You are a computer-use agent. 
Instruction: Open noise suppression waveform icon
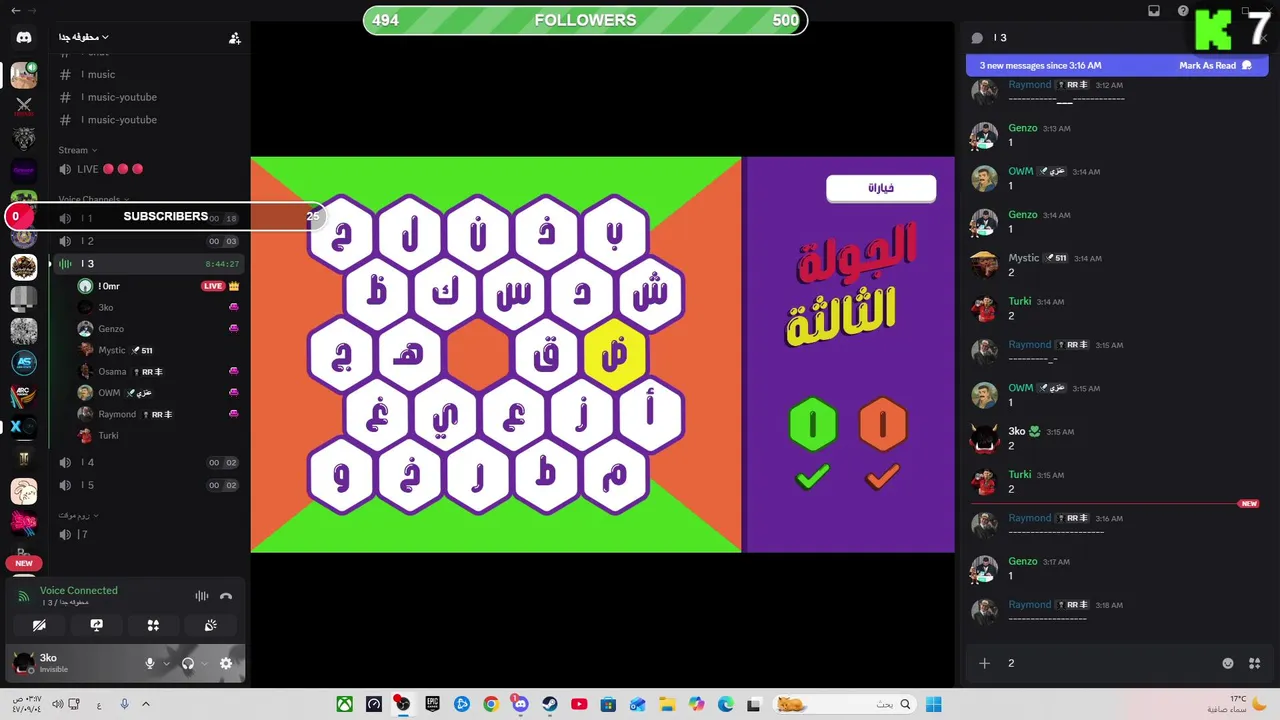pos(202,596)
